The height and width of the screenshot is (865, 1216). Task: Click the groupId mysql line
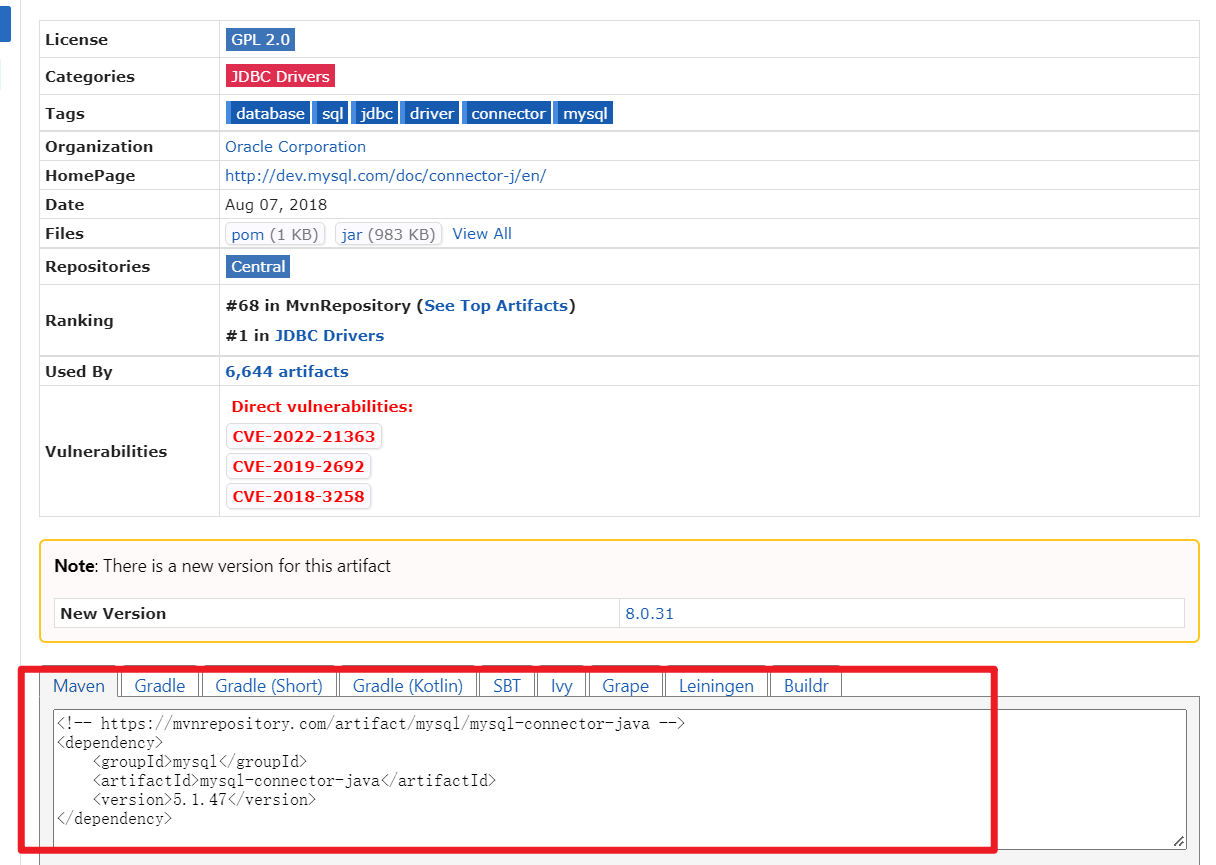coord(199,761)
